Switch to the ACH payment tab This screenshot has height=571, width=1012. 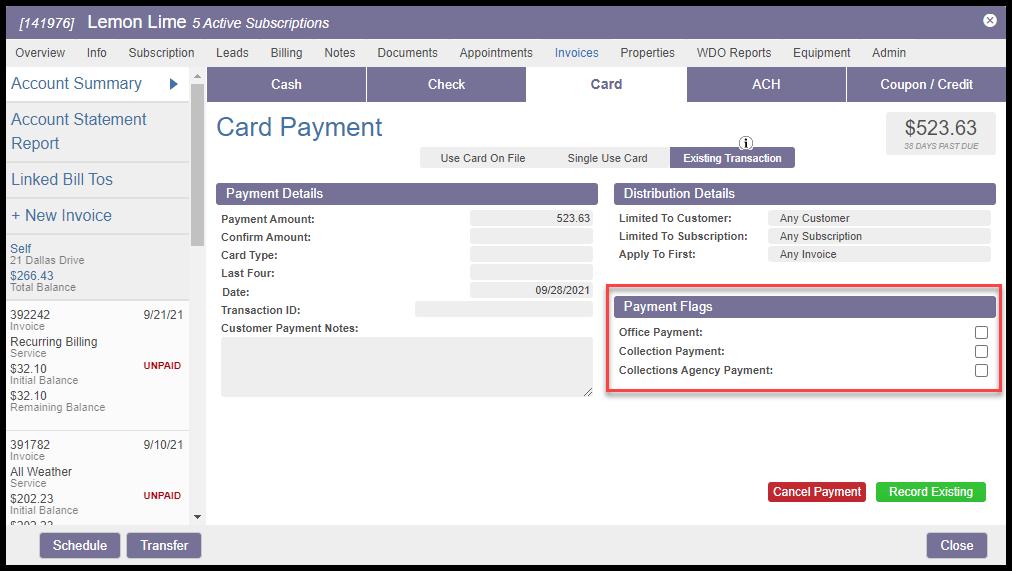pos(766,84)
